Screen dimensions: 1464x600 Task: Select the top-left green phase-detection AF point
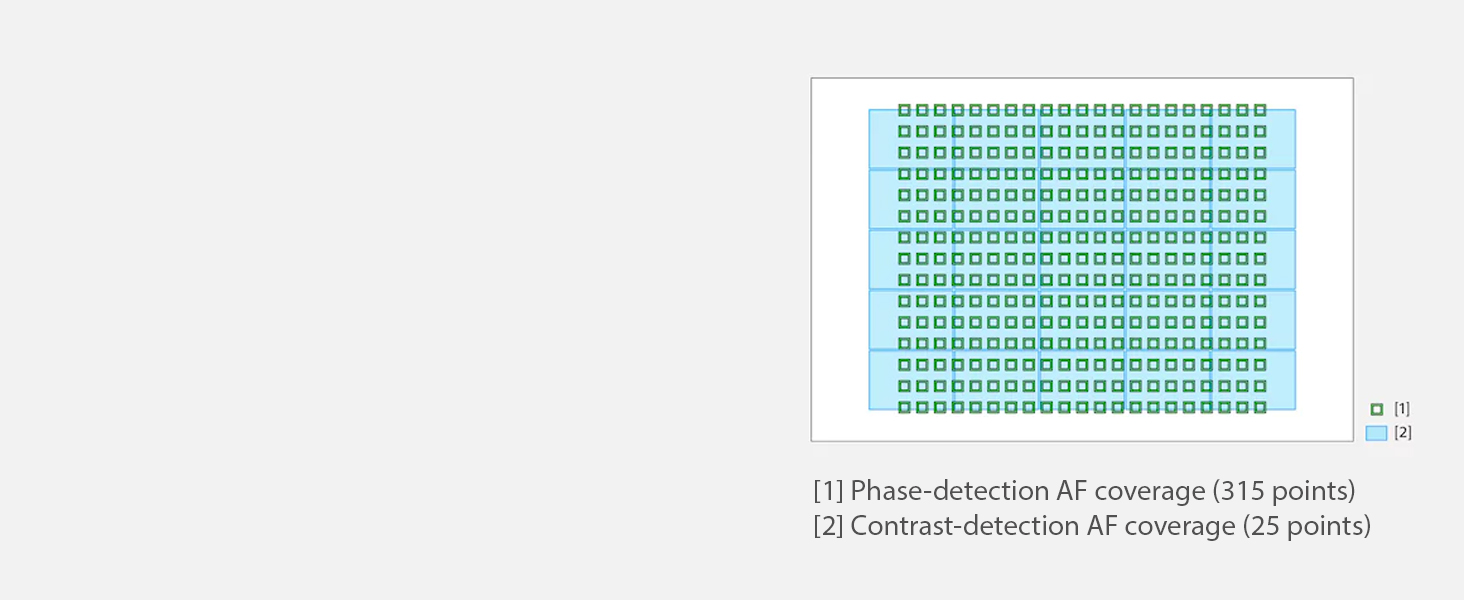click(x=904, y=110)
